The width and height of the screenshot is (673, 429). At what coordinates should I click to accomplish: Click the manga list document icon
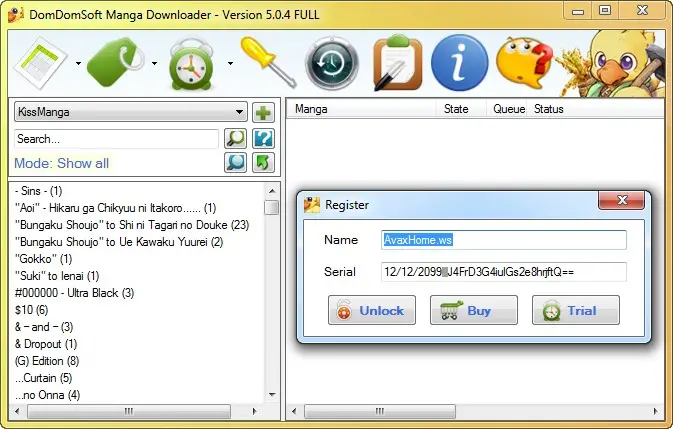coord(40,63)
